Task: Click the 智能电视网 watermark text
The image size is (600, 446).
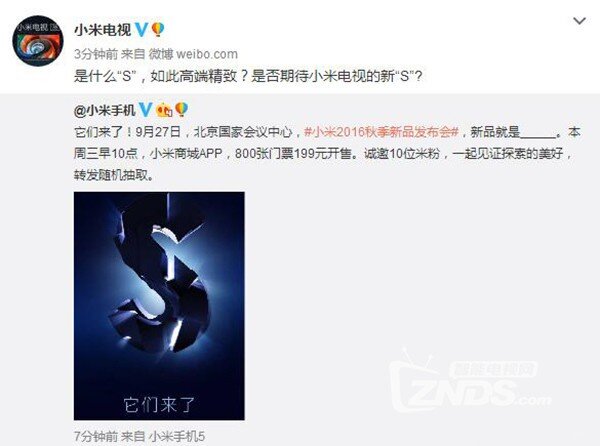Action: coord(493,369)
